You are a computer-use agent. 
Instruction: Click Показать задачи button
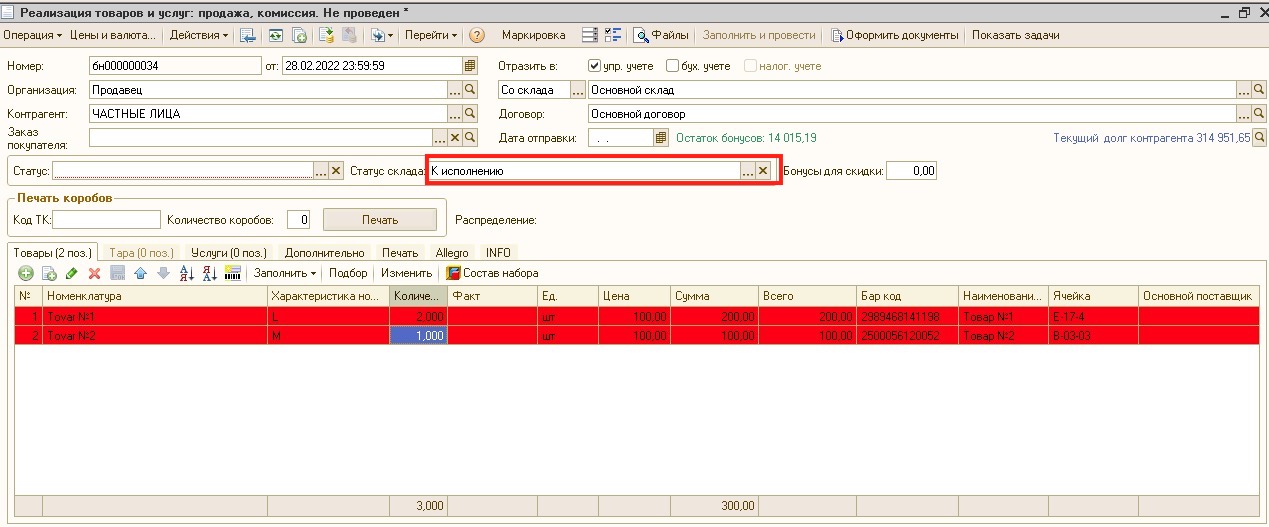click(1015, 35)
